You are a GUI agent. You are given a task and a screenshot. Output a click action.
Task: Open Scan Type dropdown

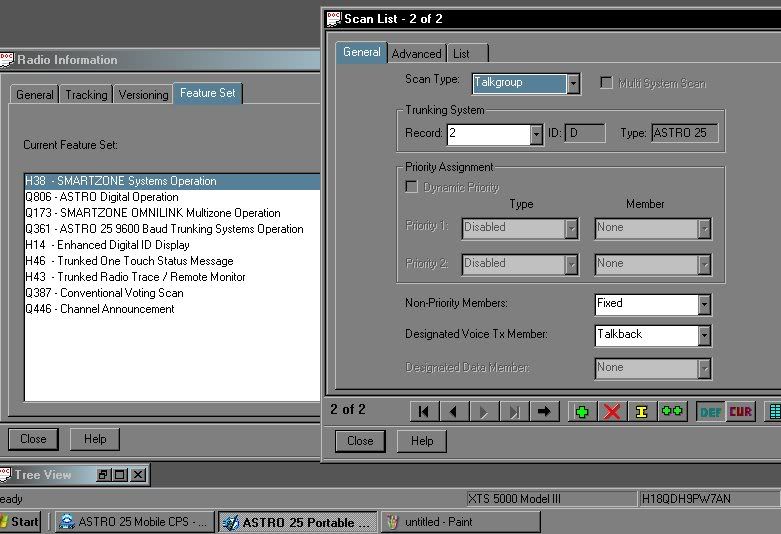pyautogui.click(x=573, y=83)
